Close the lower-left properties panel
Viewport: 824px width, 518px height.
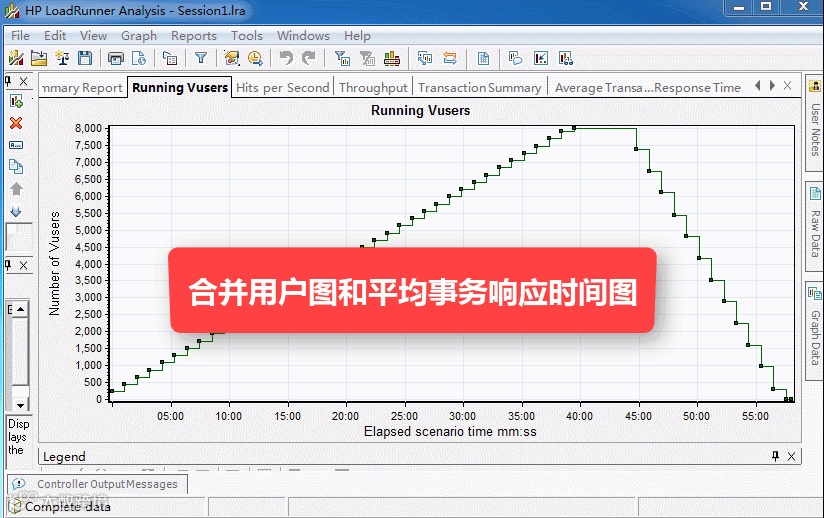tap(24, 265)
